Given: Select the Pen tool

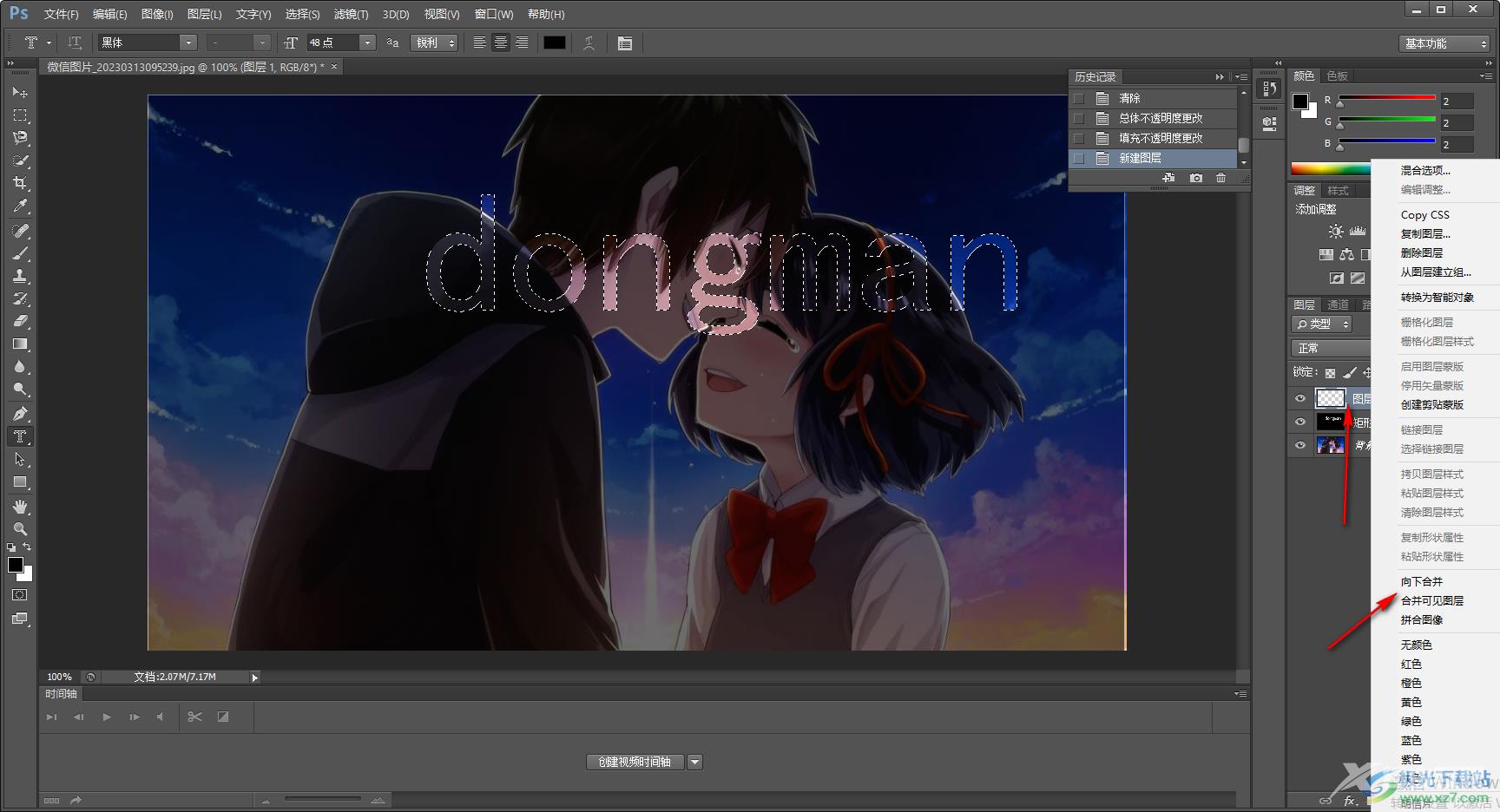Looking at the screenshot, I should point(20,414).
